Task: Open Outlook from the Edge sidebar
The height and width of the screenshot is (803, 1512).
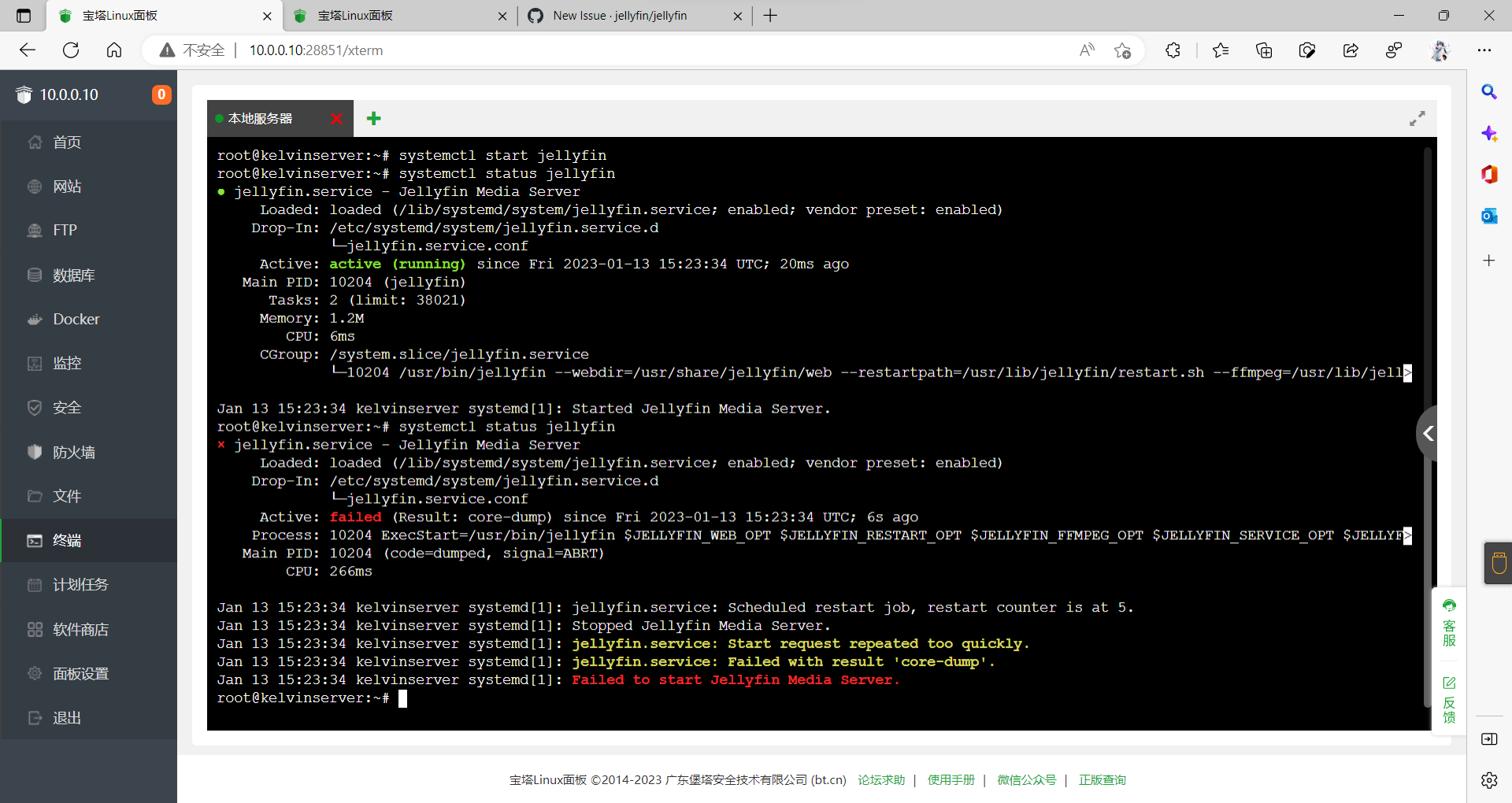Action: 1489,216
